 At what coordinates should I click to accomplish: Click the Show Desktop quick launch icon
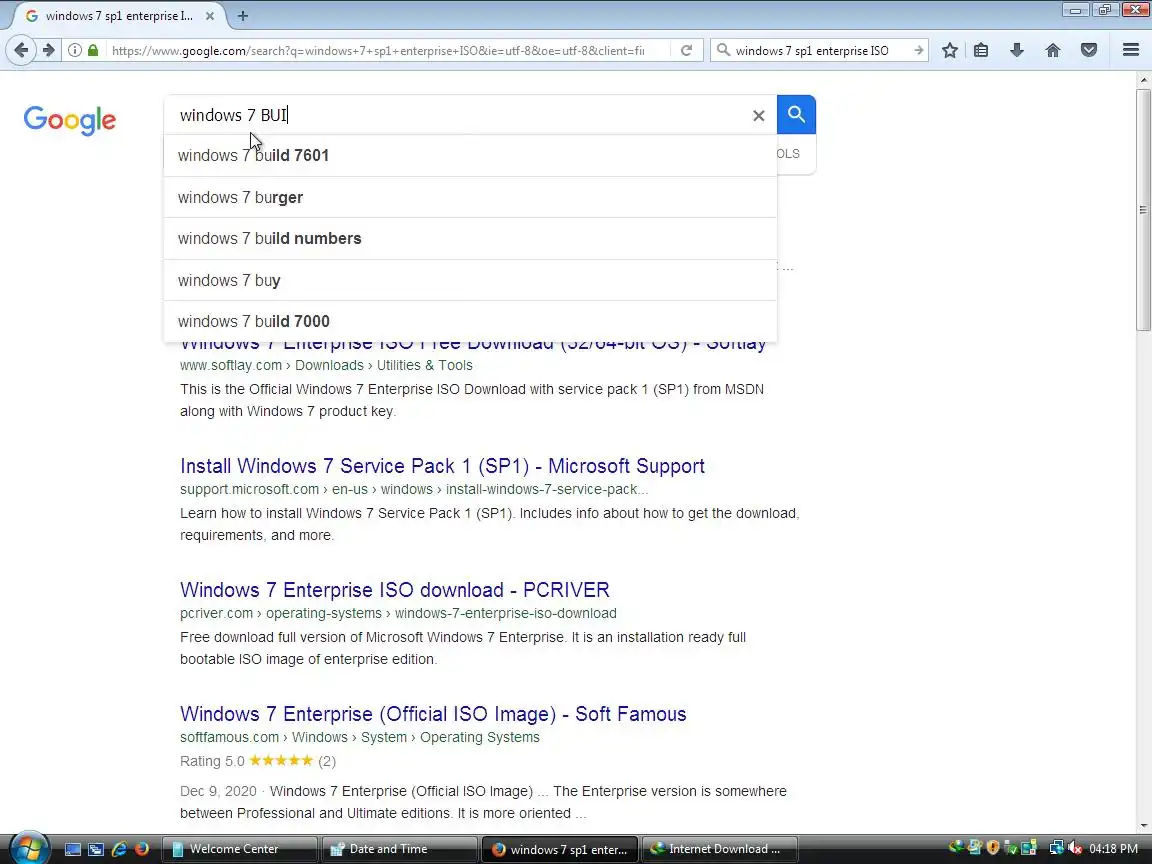pyautogui.click(x=73, y=849)
